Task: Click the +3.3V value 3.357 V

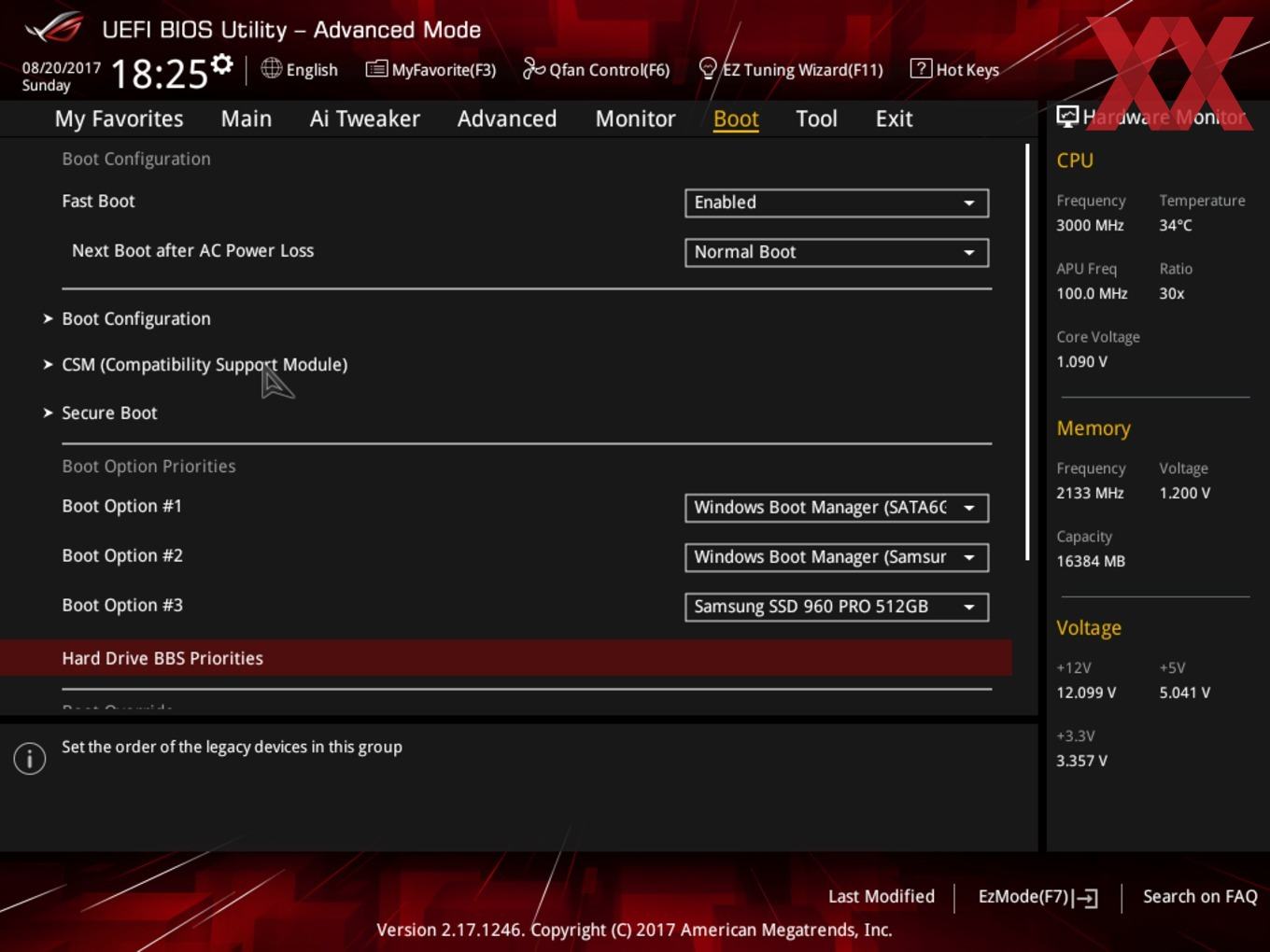Action: click(1081, 761)
